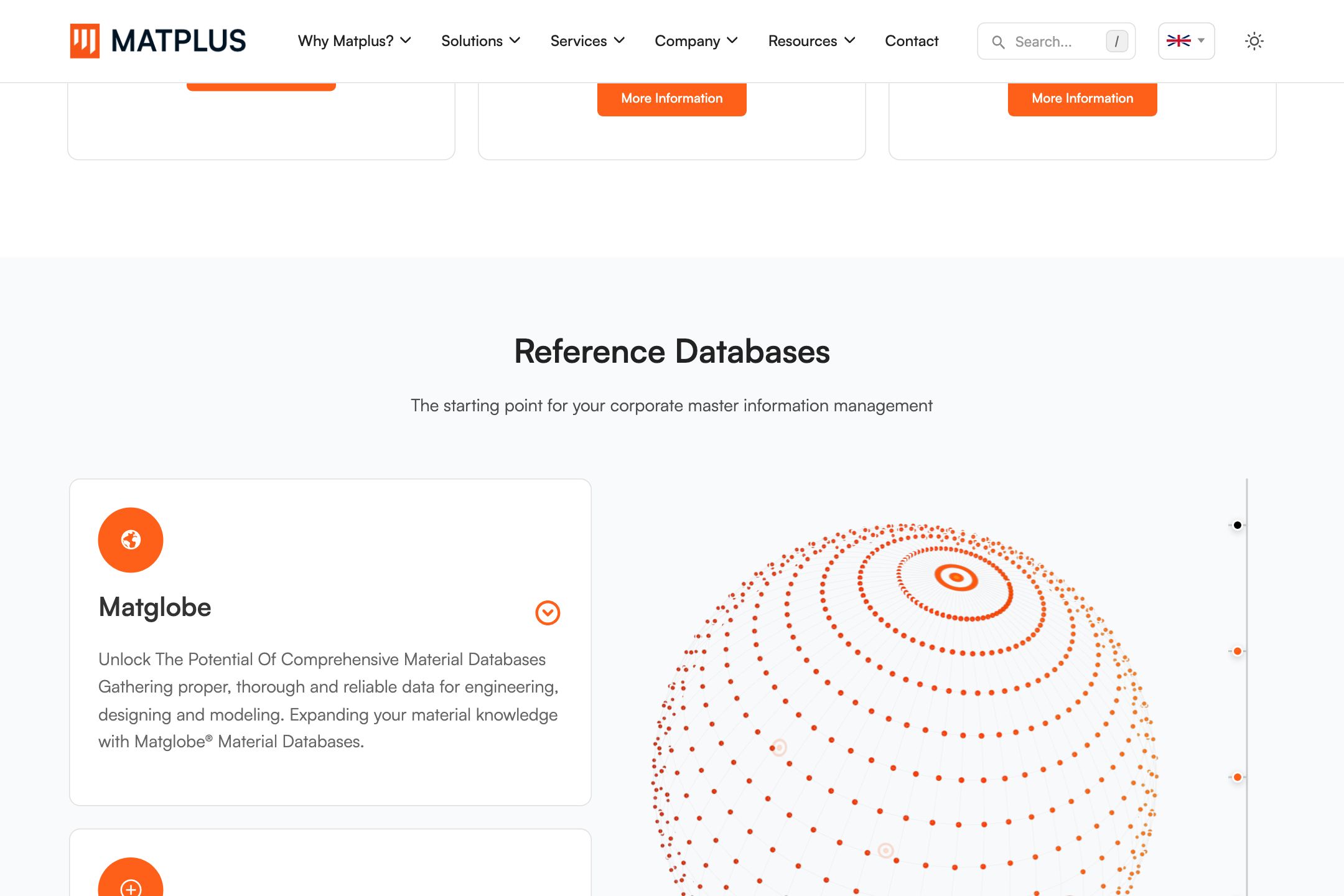
Task: Click the right More Information button
Action: [x=1083, y=99]
